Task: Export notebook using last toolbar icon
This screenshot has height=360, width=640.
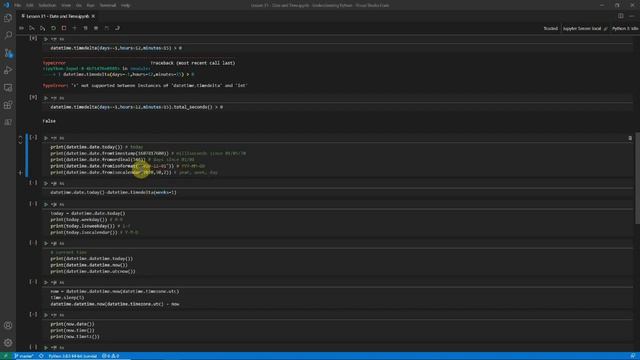Action: [117, 28]
